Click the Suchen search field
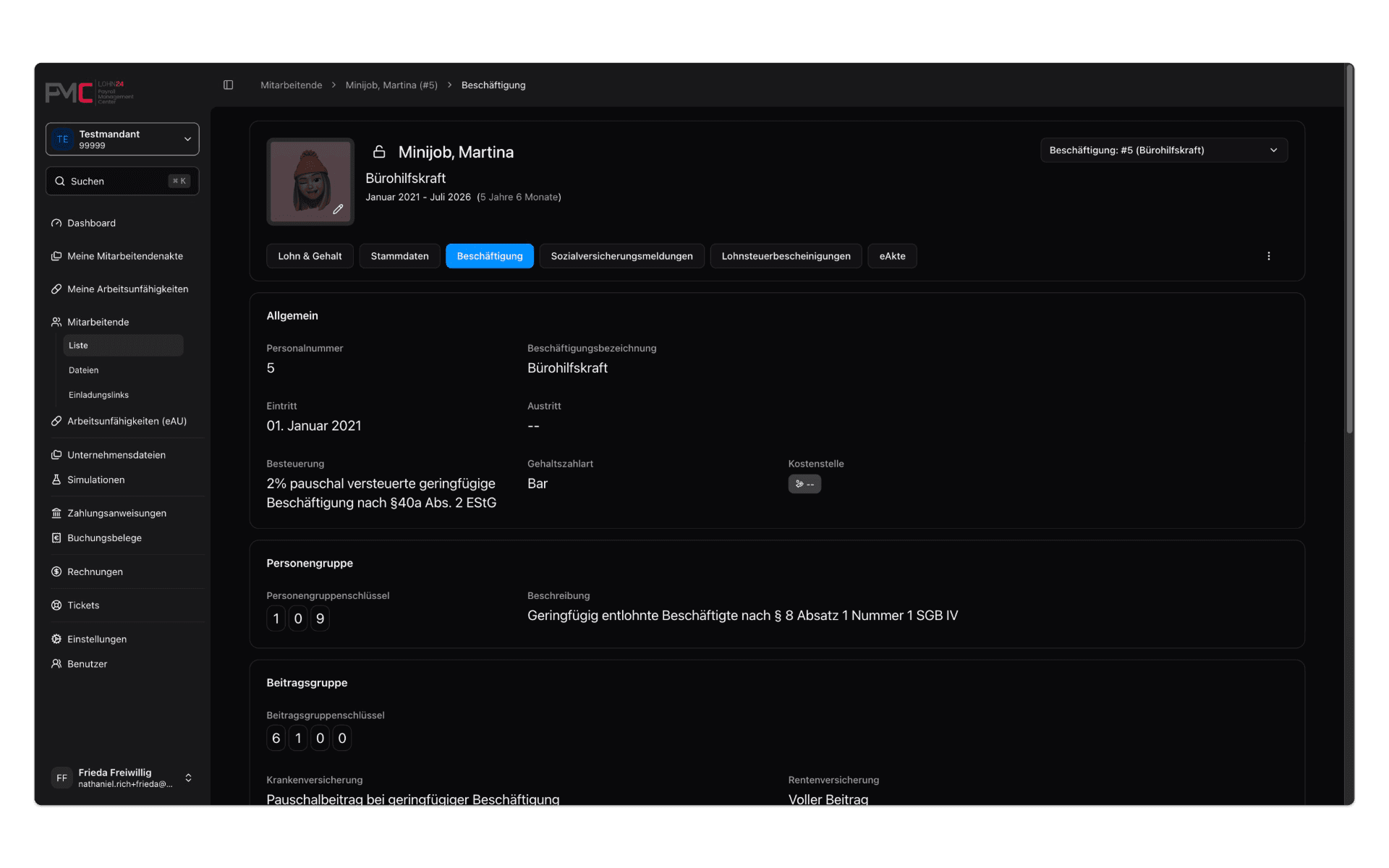1389x868 pixels. click(x=122, y=181)
